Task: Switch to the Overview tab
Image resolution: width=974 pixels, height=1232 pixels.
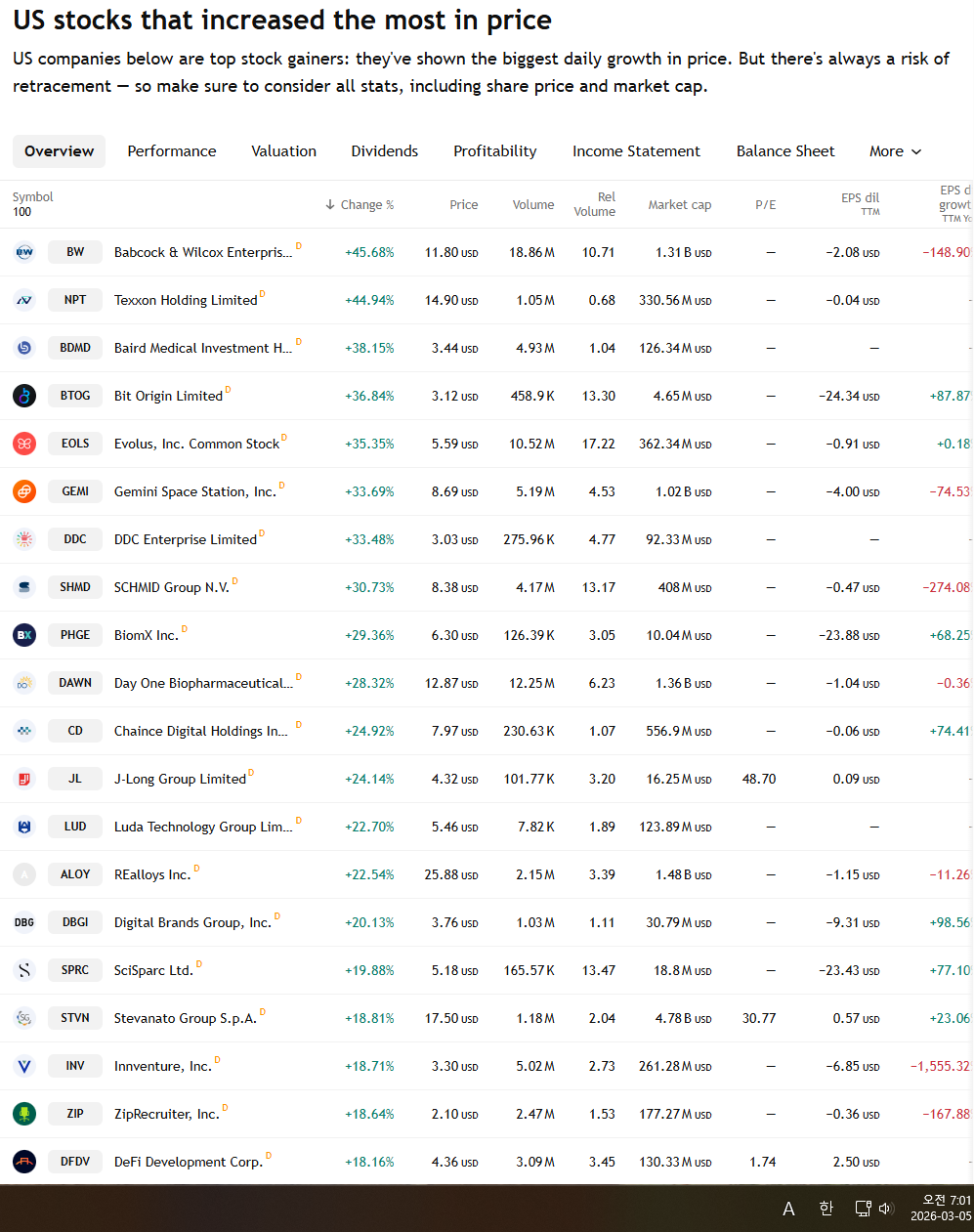Action: click(x=59, y=151)
